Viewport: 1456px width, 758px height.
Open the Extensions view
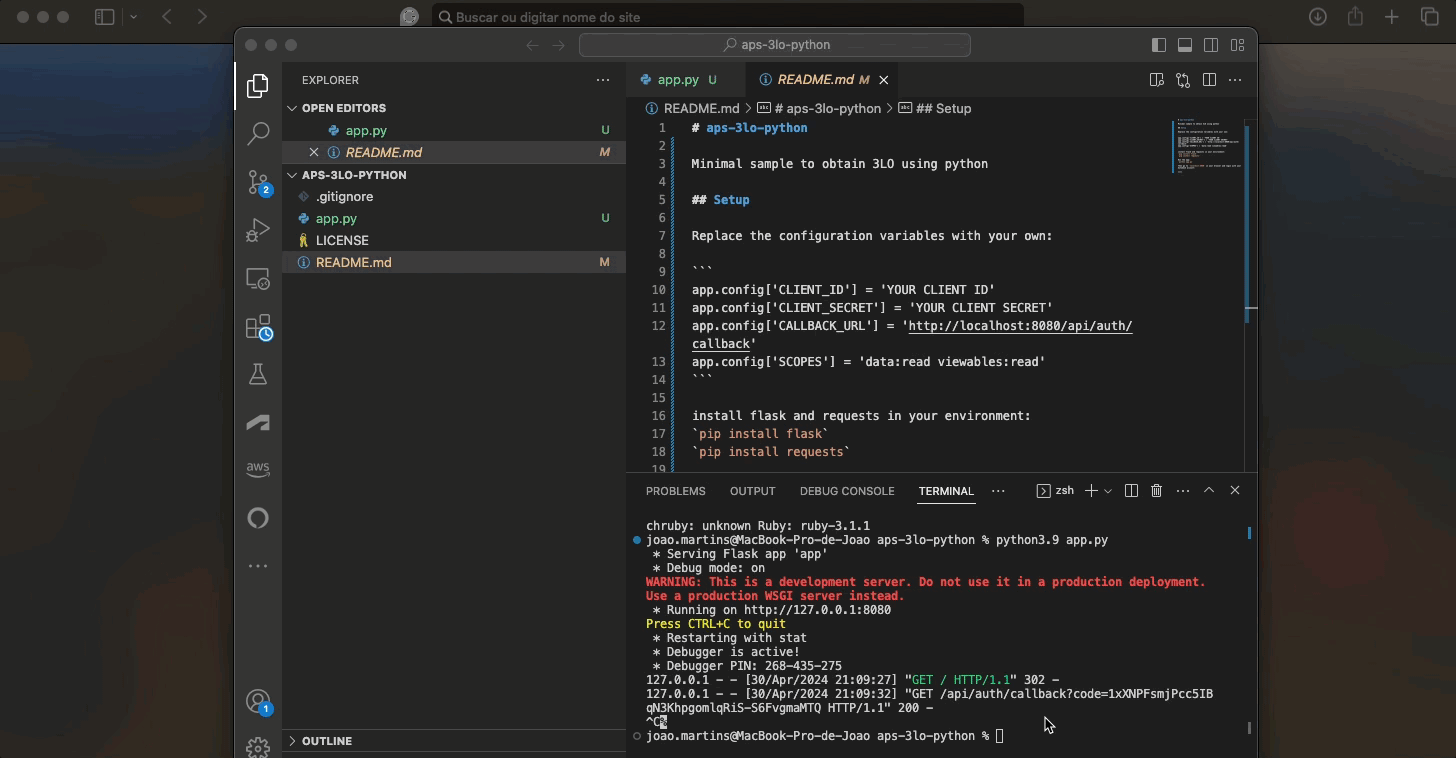pos(258,327)
